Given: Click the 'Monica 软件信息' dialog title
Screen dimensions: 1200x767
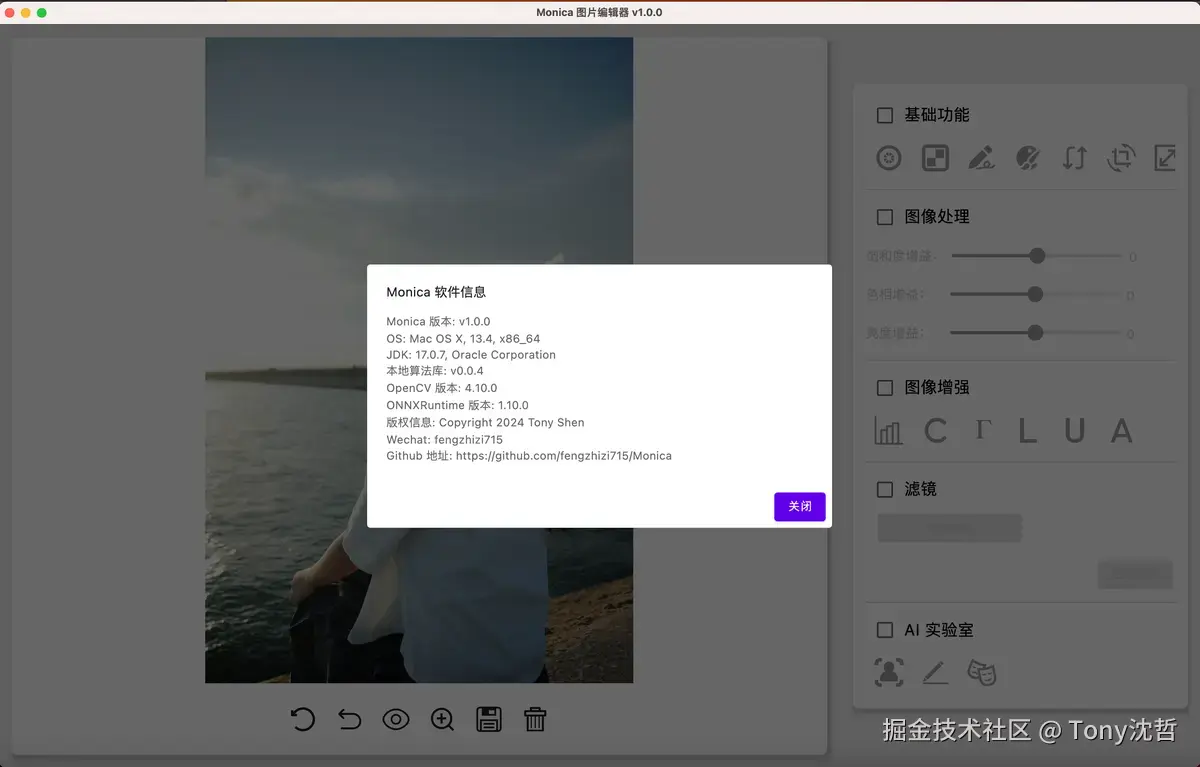Looking at the screenshot, I should coord(436,293).
